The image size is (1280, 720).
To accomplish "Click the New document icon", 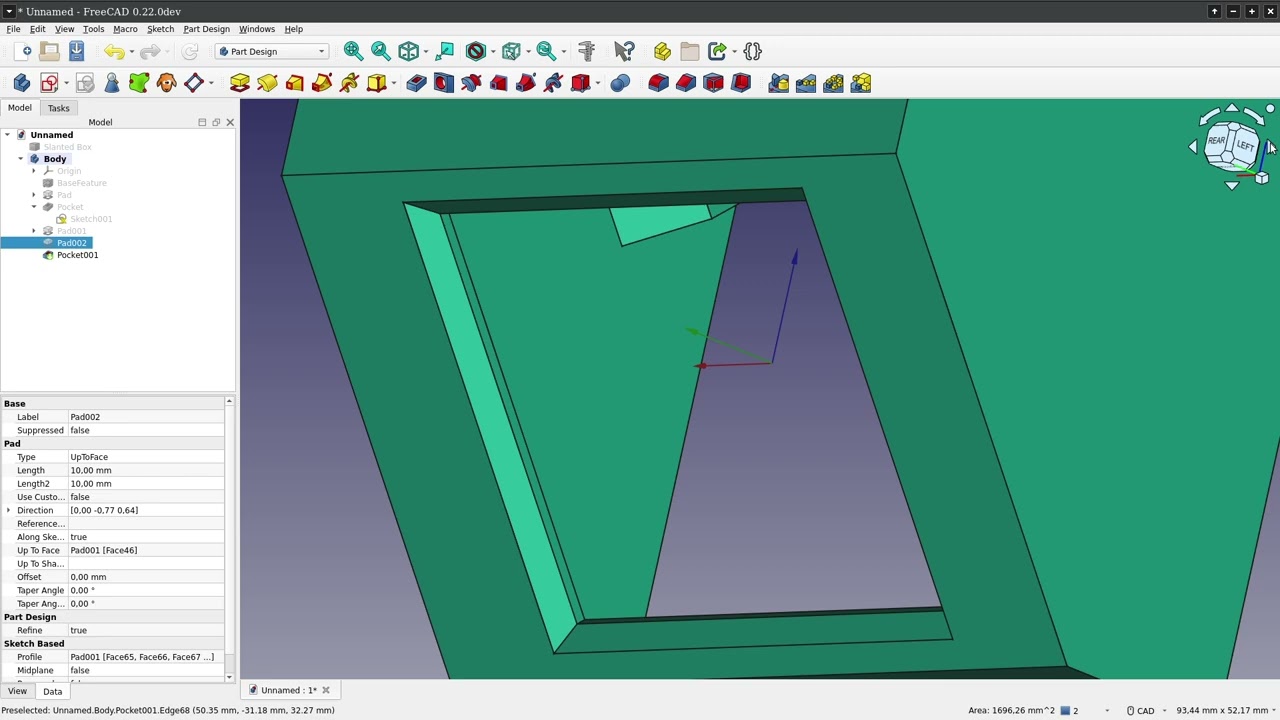I will [x=22, y=51].
